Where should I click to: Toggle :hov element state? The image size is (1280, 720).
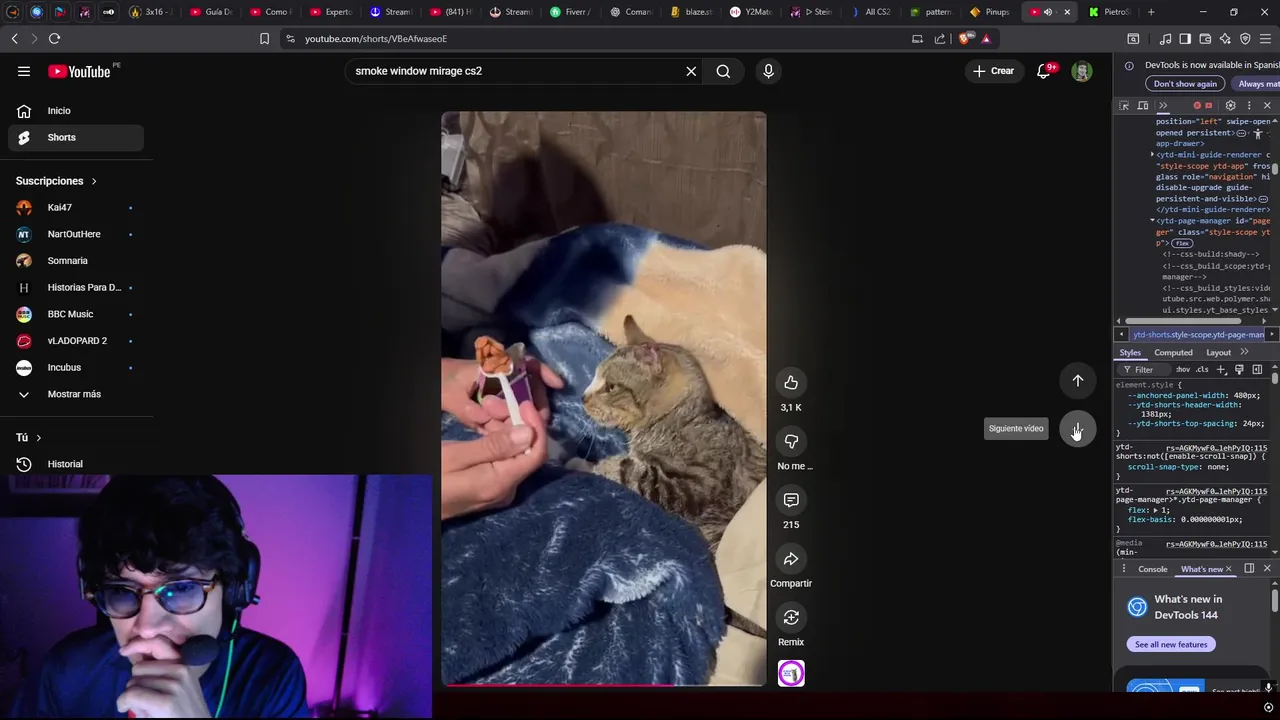1183,370
